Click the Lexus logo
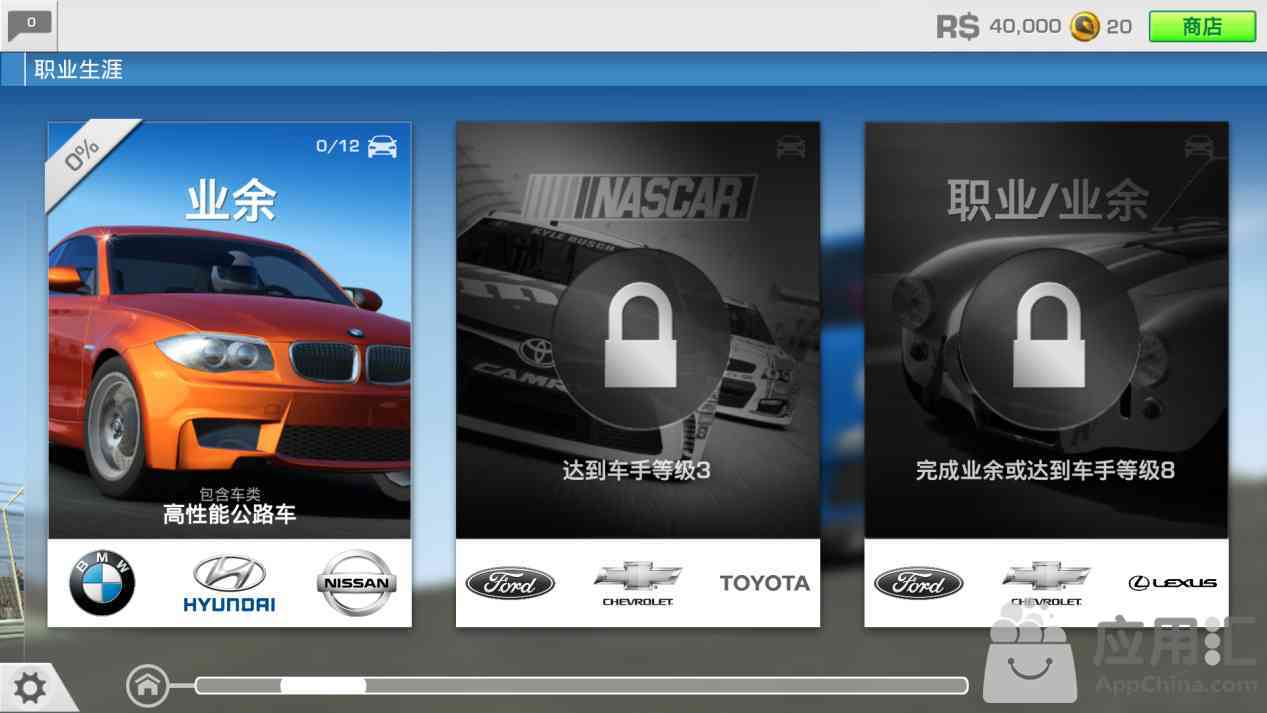The width and height of the screenshot is (1267, 713). [1173, 583]
